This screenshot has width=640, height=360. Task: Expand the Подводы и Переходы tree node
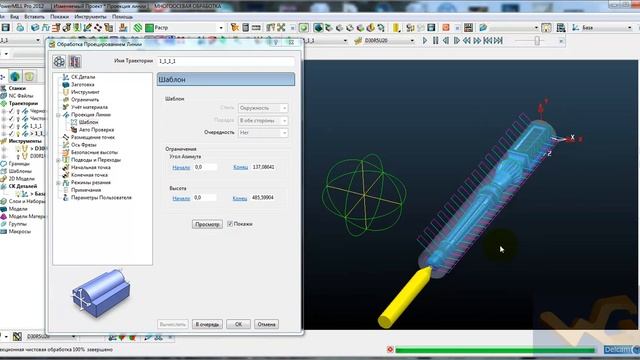[x=58, y=160]
